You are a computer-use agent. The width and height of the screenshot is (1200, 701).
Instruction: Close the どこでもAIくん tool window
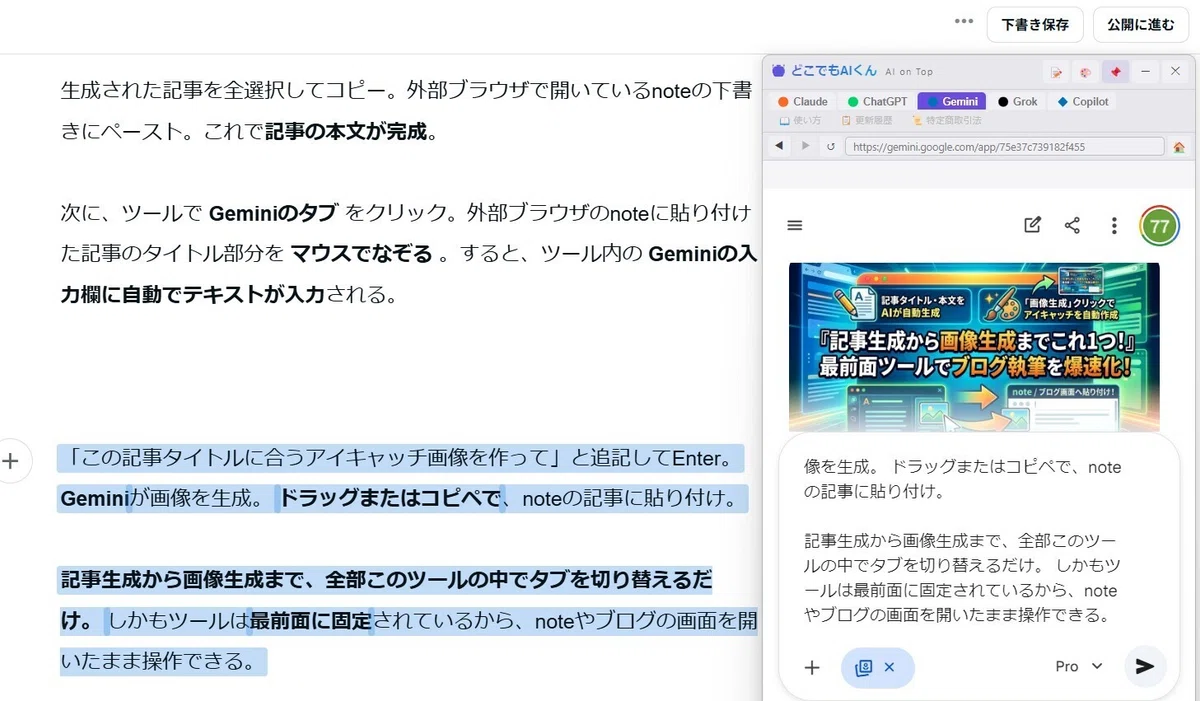[1176, 71]
